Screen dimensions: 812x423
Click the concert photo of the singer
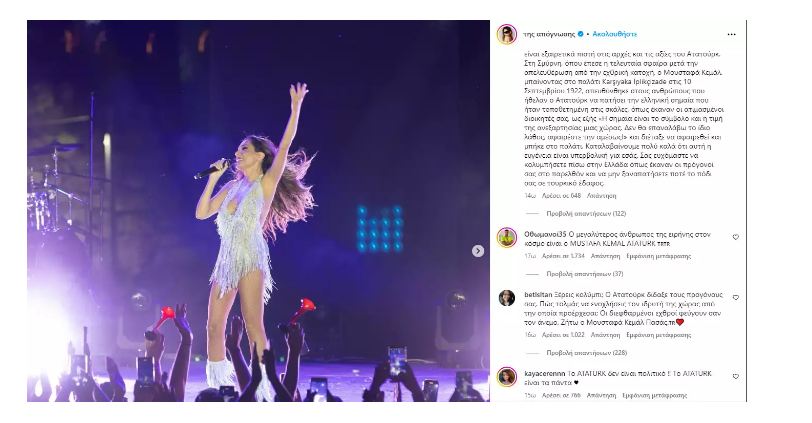pos(258,211)
